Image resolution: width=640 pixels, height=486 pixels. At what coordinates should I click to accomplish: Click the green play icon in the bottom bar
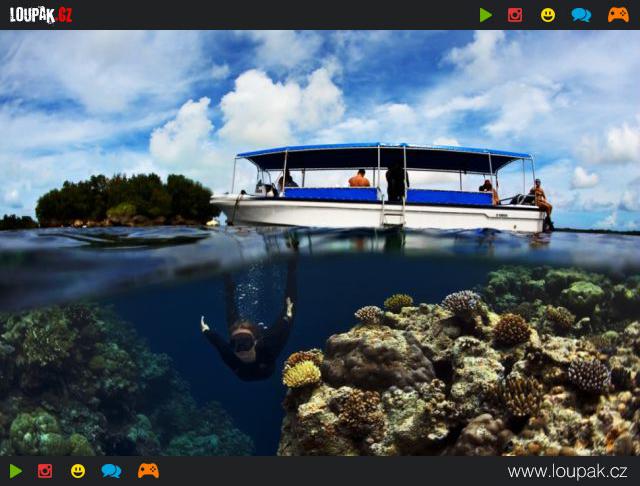(16, 471)
